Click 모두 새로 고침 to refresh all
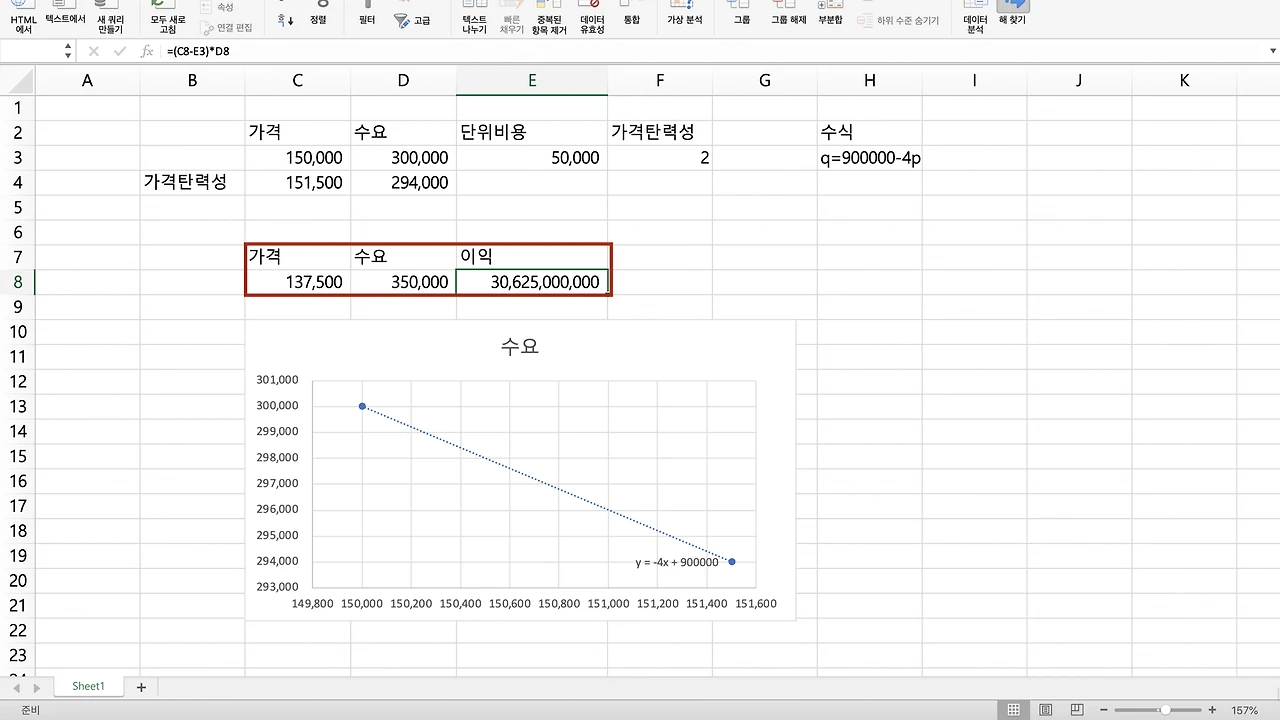1280x720 pixels. pos(168,17)
